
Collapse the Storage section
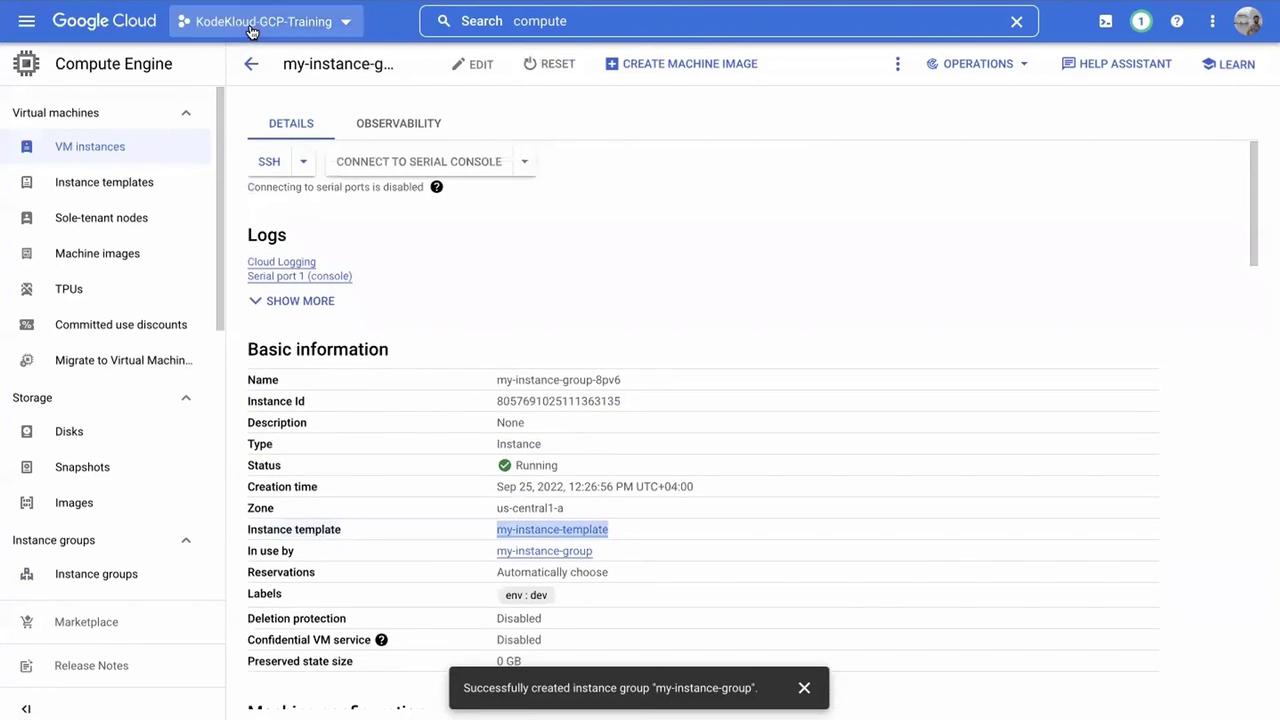[x=186, y=398]
